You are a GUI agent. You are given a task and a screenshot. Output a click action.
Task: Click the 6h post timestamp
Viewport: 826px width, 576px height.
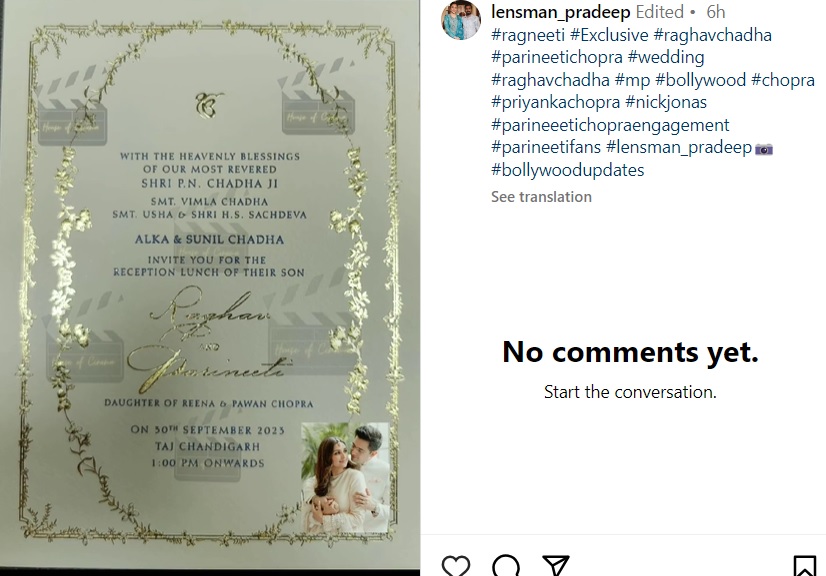click(715, 12)
